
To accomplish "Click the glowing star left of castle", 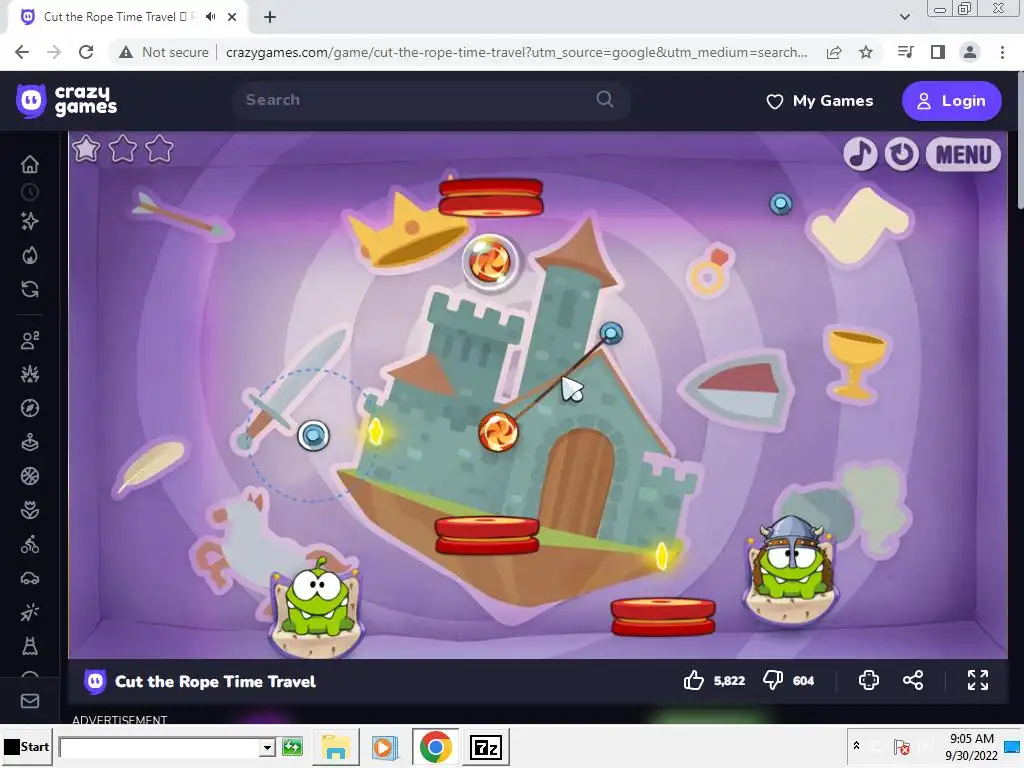I will pyautogui.click(x=376, y=431).
